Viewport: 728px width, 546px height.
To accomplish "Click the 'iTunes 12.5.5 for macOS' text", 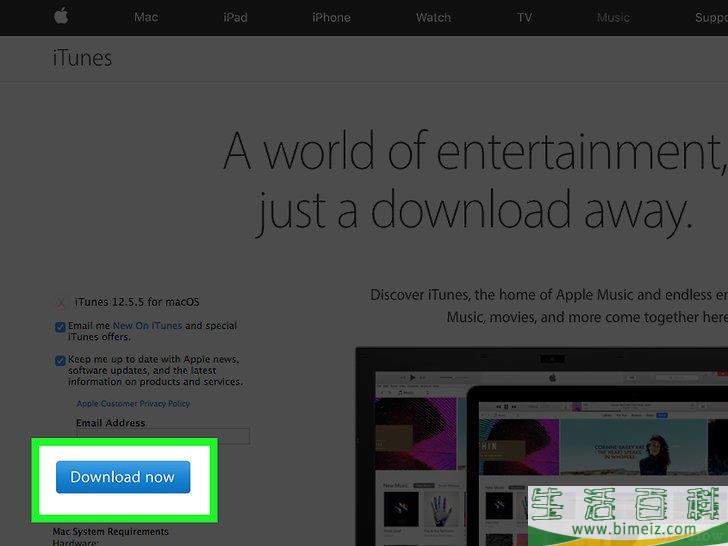I will [137, 302].
